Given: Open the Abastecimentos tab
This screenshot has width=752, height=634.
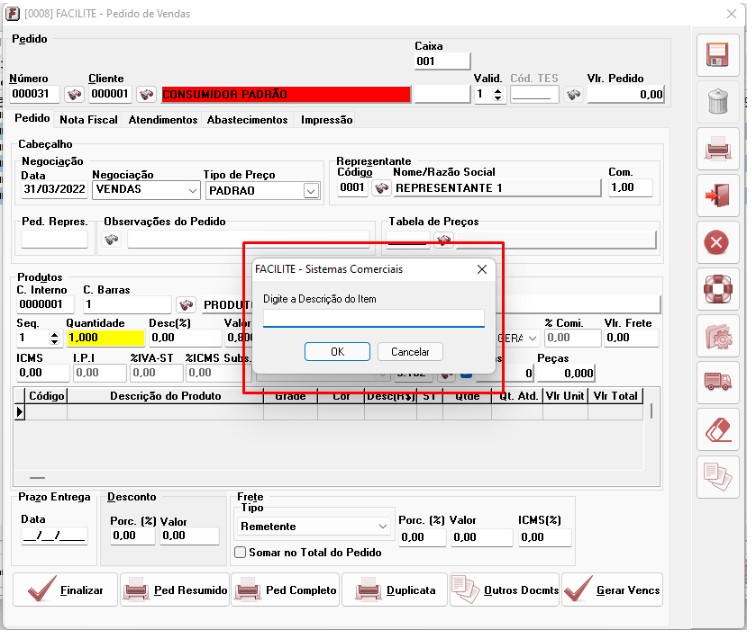Looking at the screenshot, I should point(247,120).
